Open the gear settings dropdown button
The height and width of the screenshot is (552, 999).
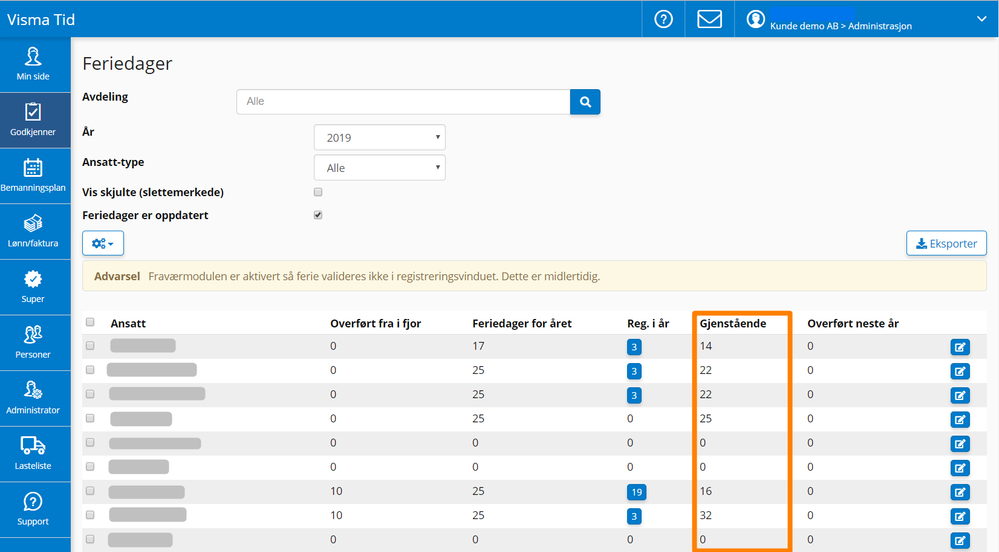coord(103,243)
